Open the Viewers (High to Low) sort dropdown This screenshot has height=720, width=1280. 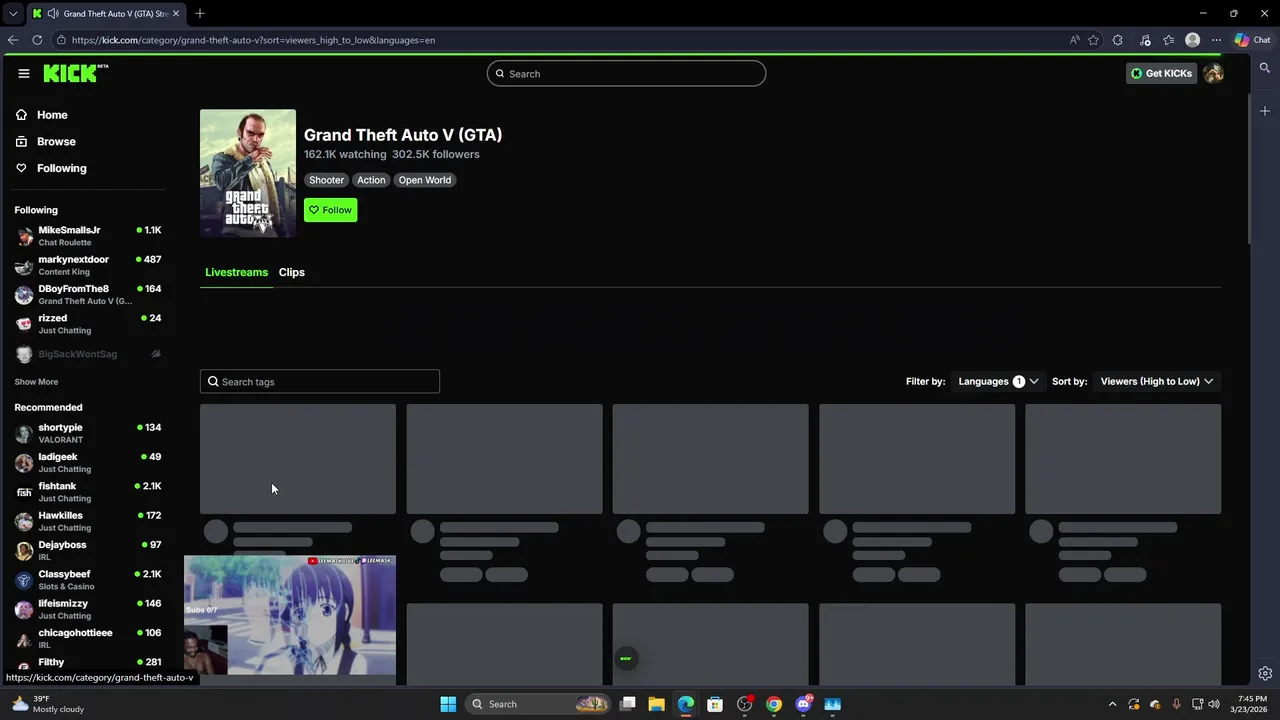(1156, 381)
